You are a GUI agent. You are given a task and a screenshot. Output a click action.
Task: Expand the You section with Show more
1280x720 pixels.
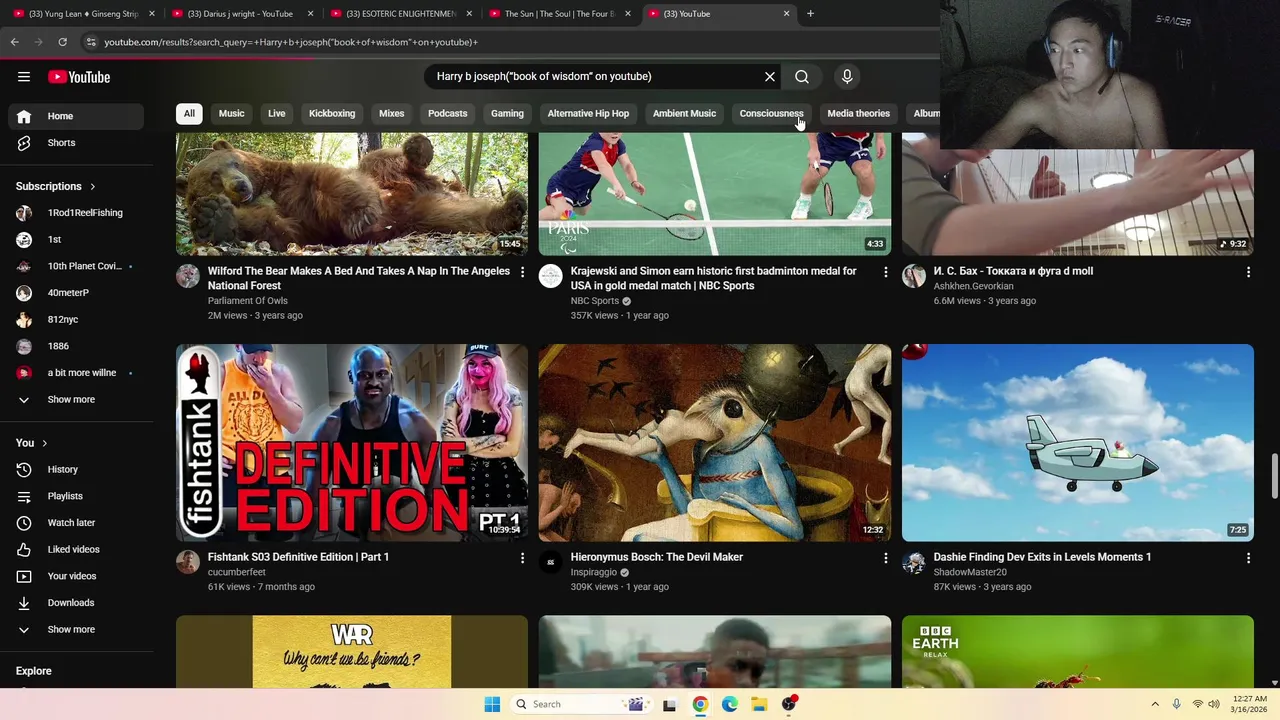click(76, 630)
